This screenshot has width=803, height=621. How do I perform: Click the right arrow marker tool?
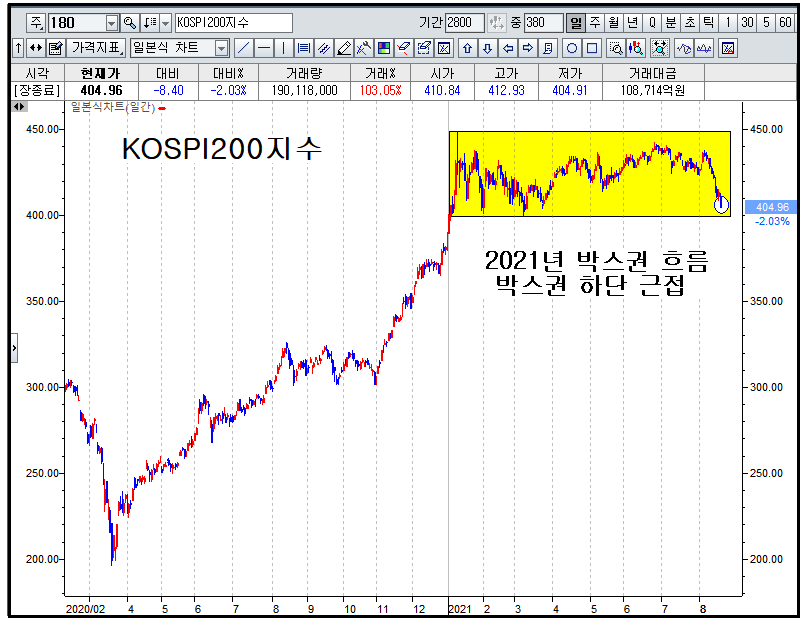pyautogui.click(x=527, y=48)
